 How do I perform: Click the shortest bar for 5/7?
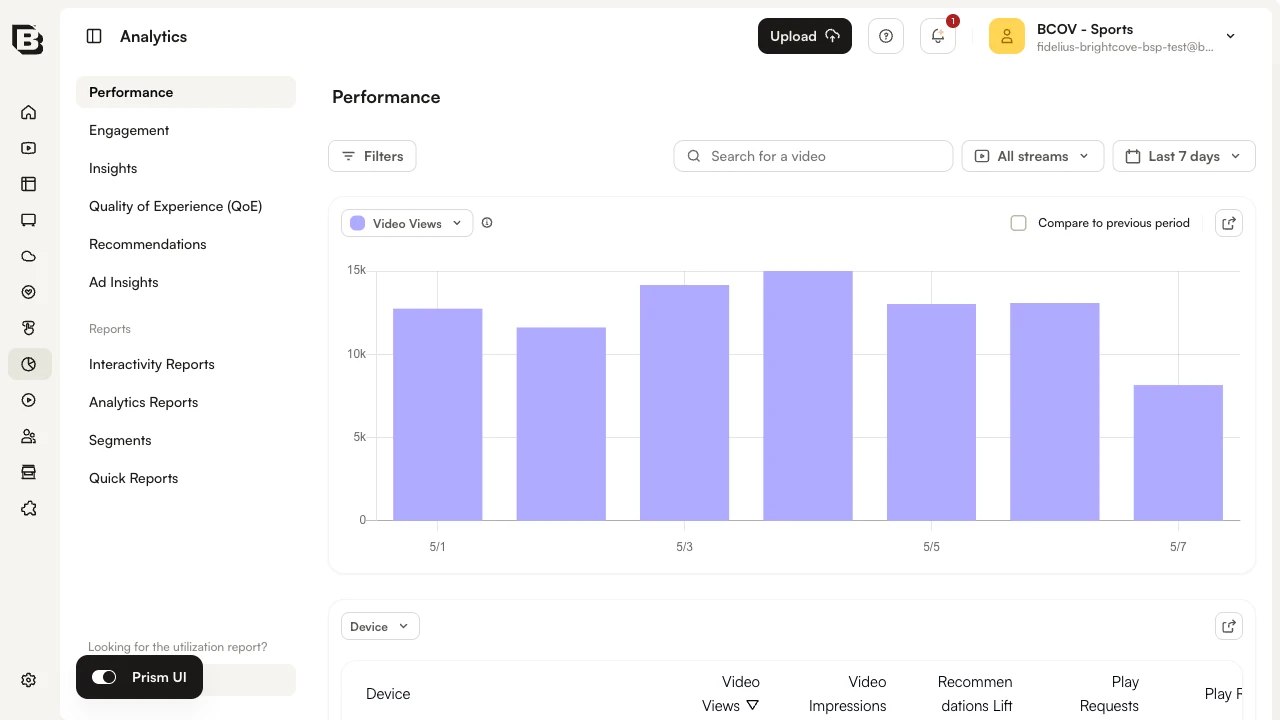pos(1178,452)
